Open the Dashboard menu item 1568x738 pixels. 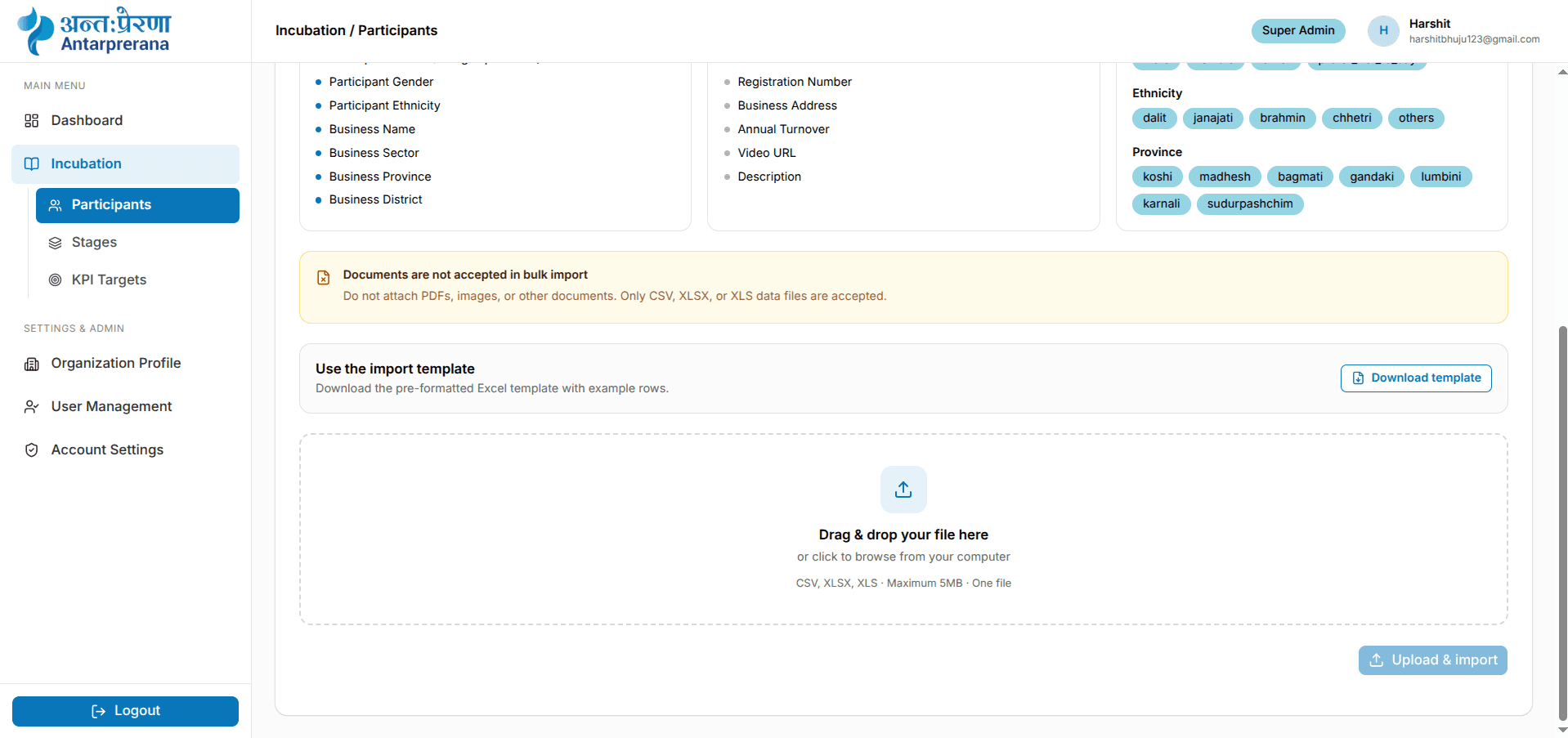[x=126, y=121]
